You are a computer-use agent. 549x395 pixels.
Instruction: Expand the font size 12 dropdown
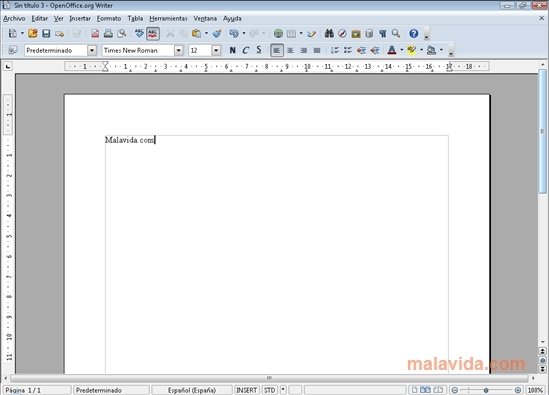click(x=216, y=50)
